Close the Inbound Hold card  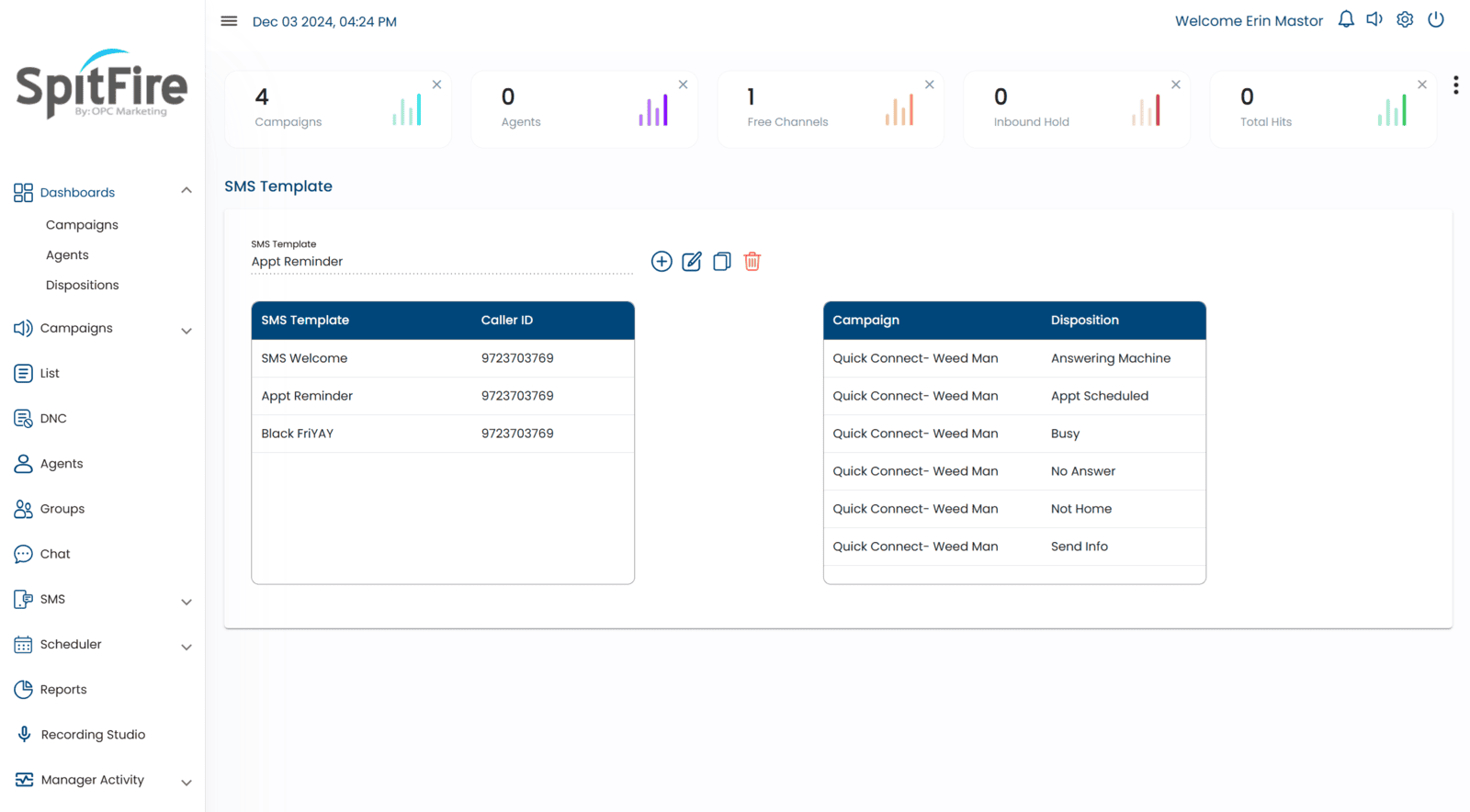point(1176,85)
